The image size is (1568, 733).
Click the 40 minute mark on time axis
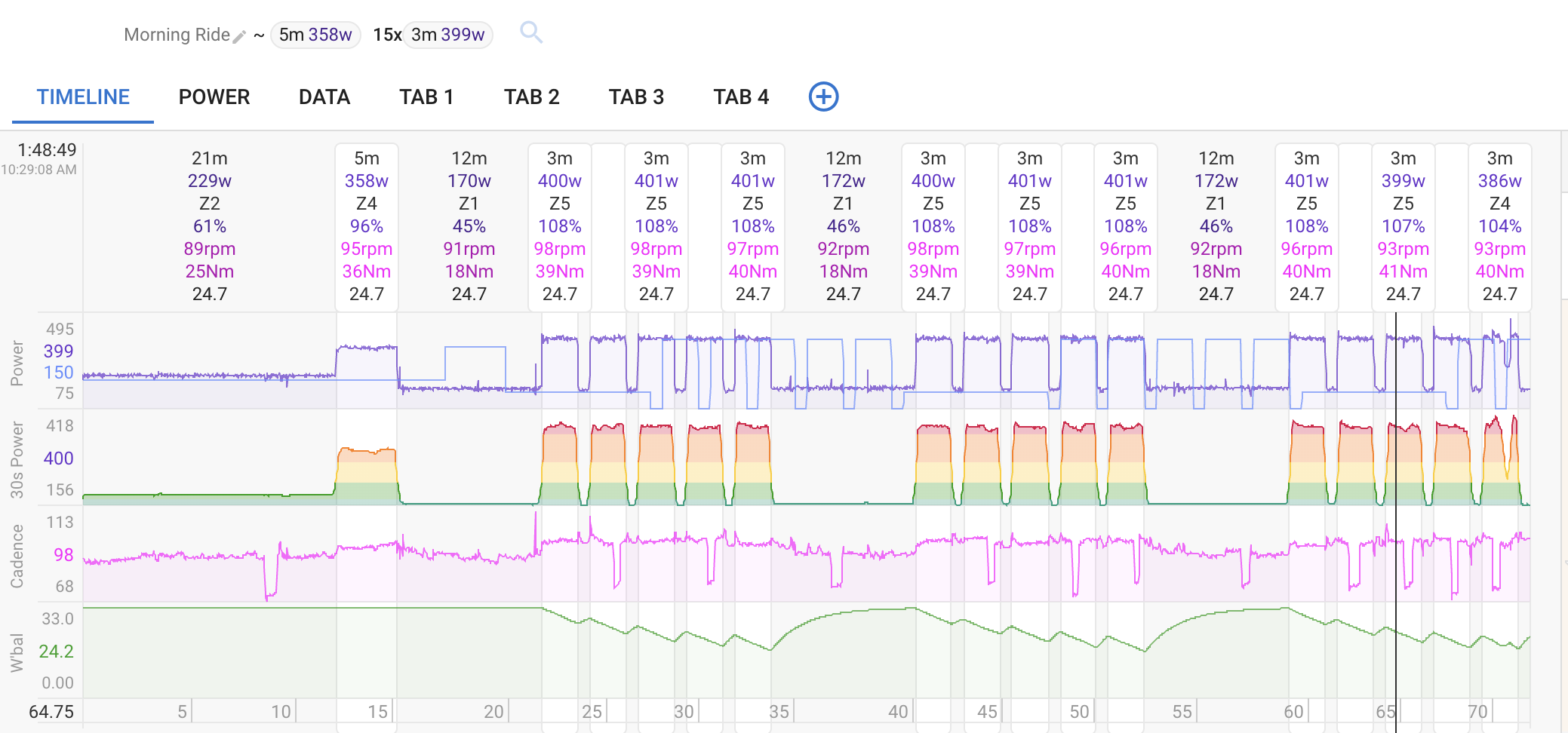click(898, 712)
